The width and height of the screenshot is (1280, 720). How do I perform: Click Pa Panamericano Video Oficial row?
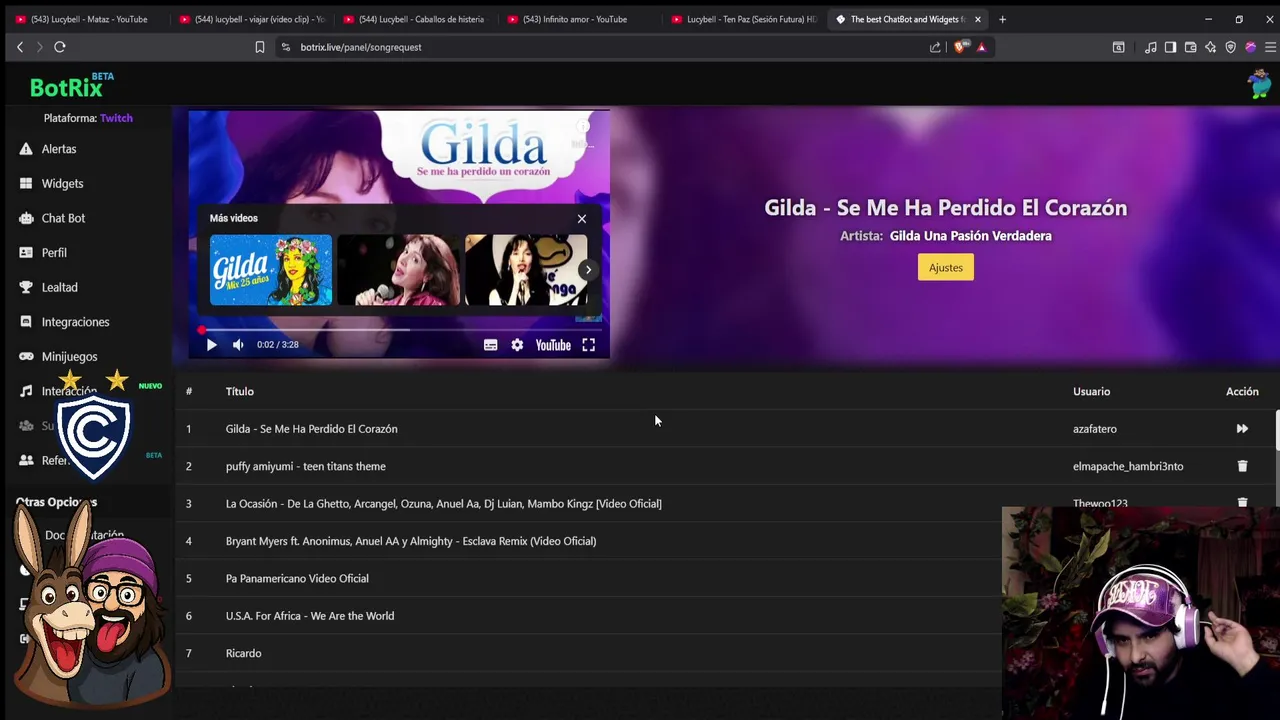tap(725, 578)
